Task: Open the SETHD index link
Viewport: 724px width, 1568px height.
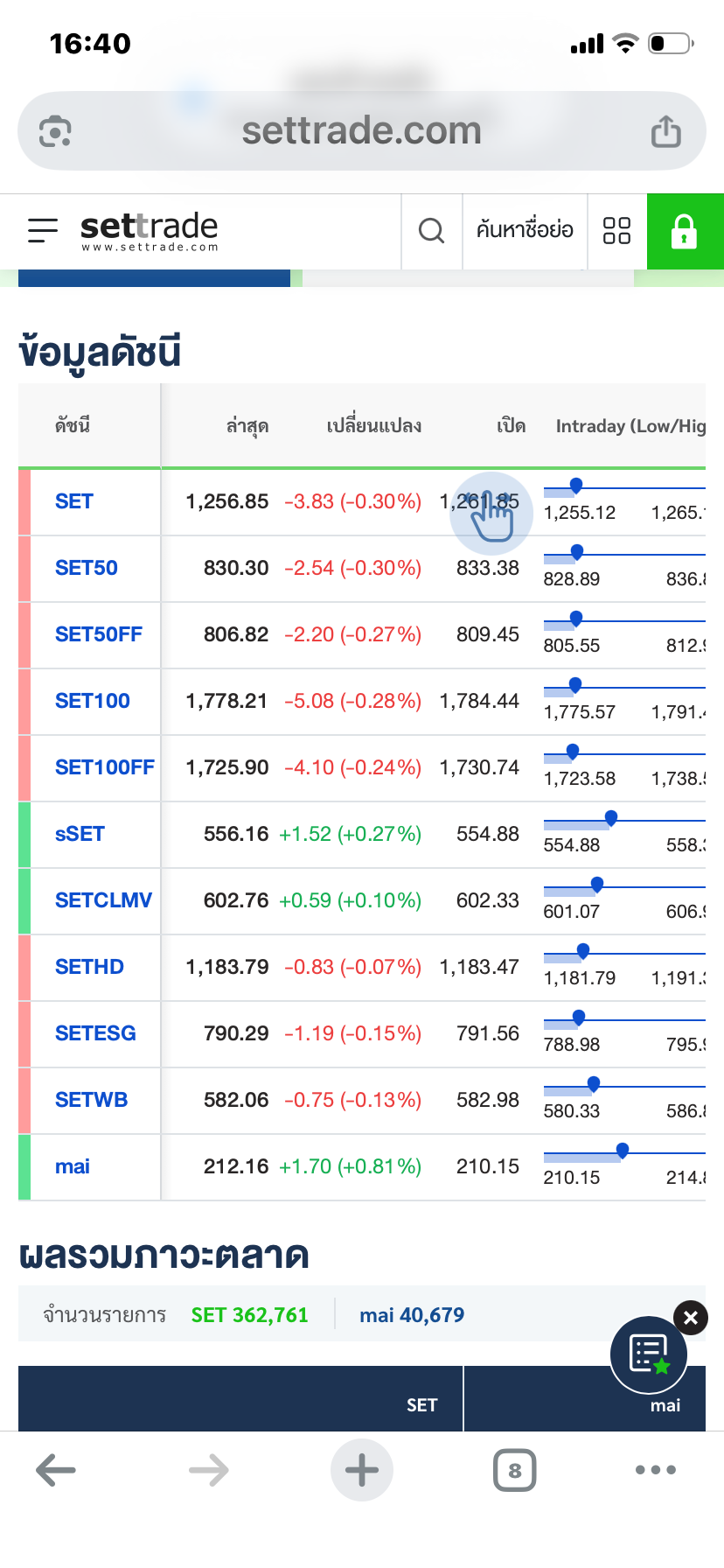Action: 89,967
